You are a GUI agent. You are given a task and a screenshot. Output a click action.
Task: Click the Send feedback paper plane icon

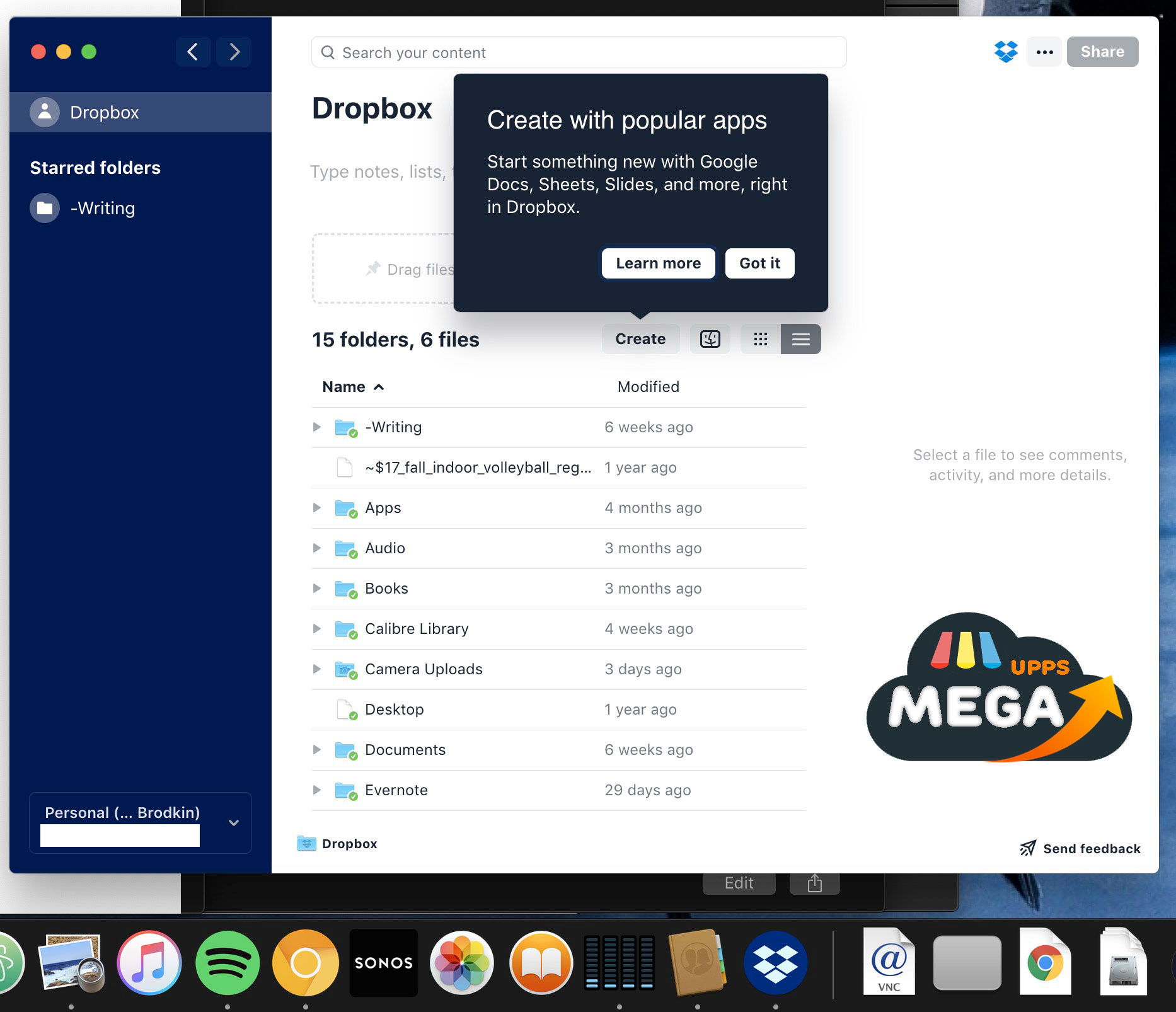[x=1028, y=848]
